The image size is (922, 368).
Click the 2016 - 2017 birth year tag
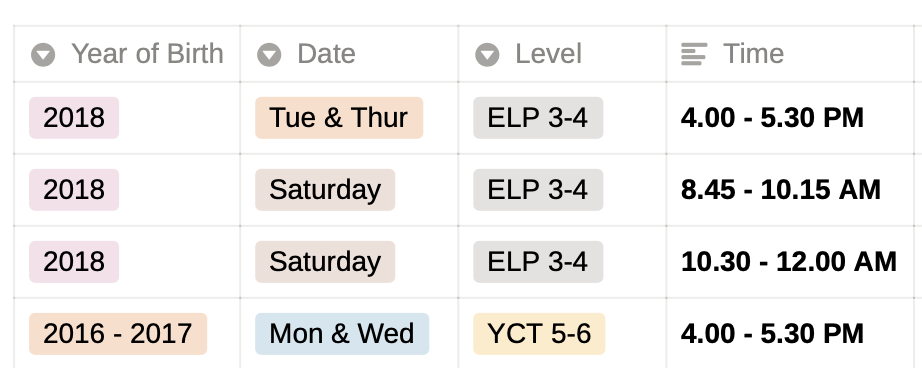(118, 334)
